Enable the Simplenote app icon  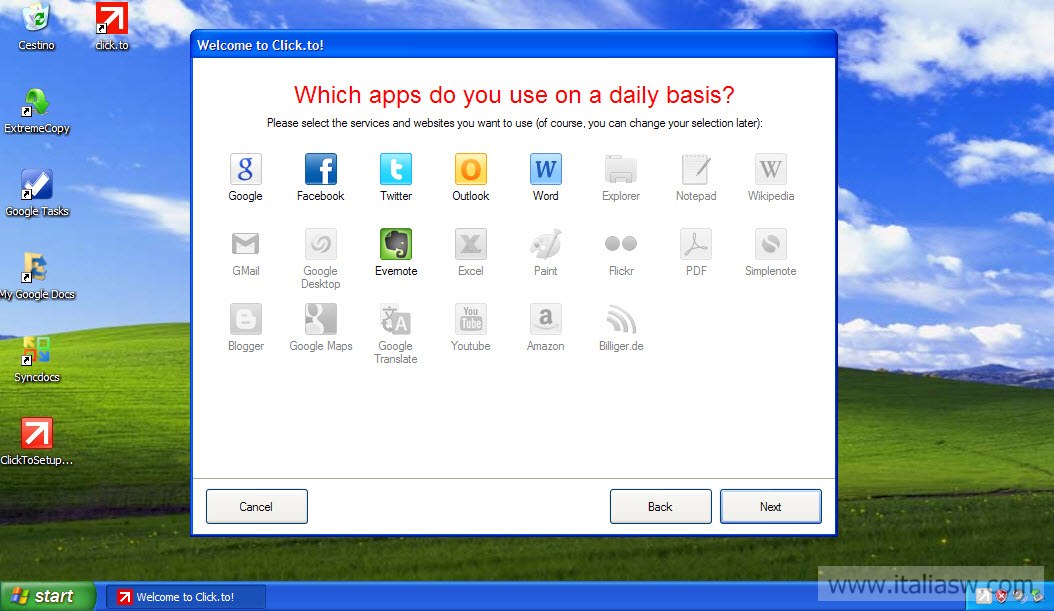771,244
